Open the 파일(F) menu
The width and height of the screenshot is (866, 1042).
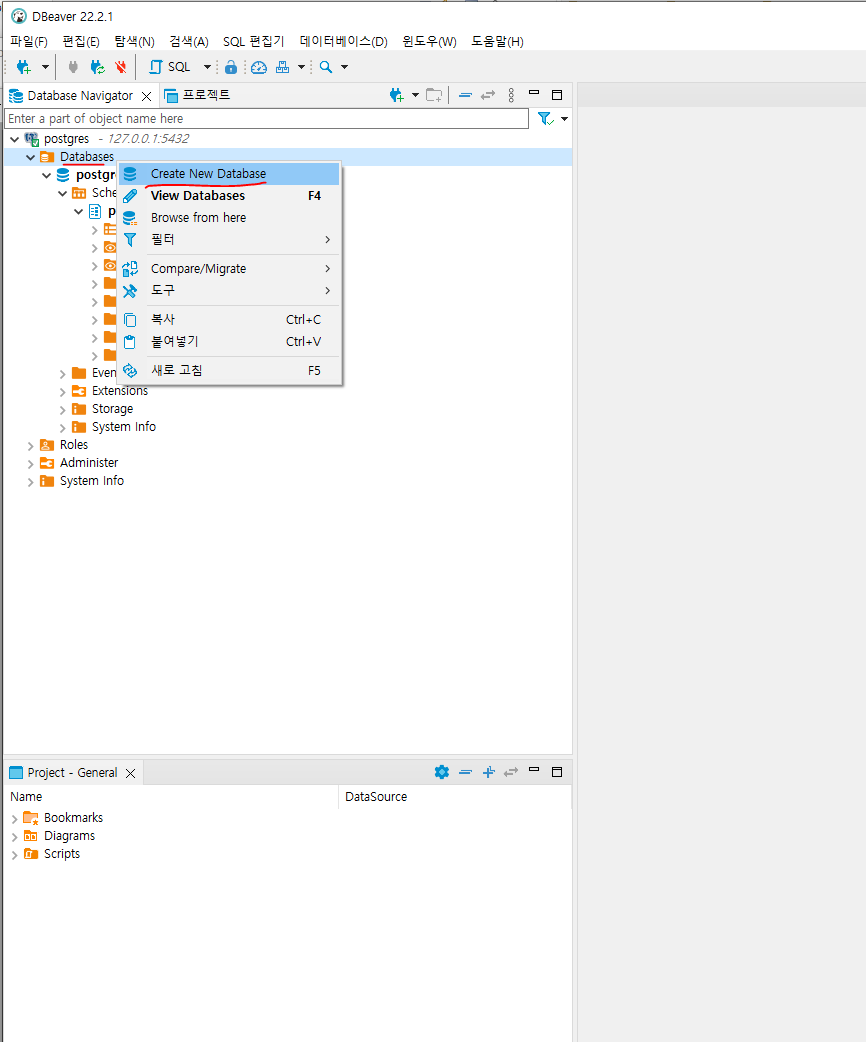[x=29, y=41]
